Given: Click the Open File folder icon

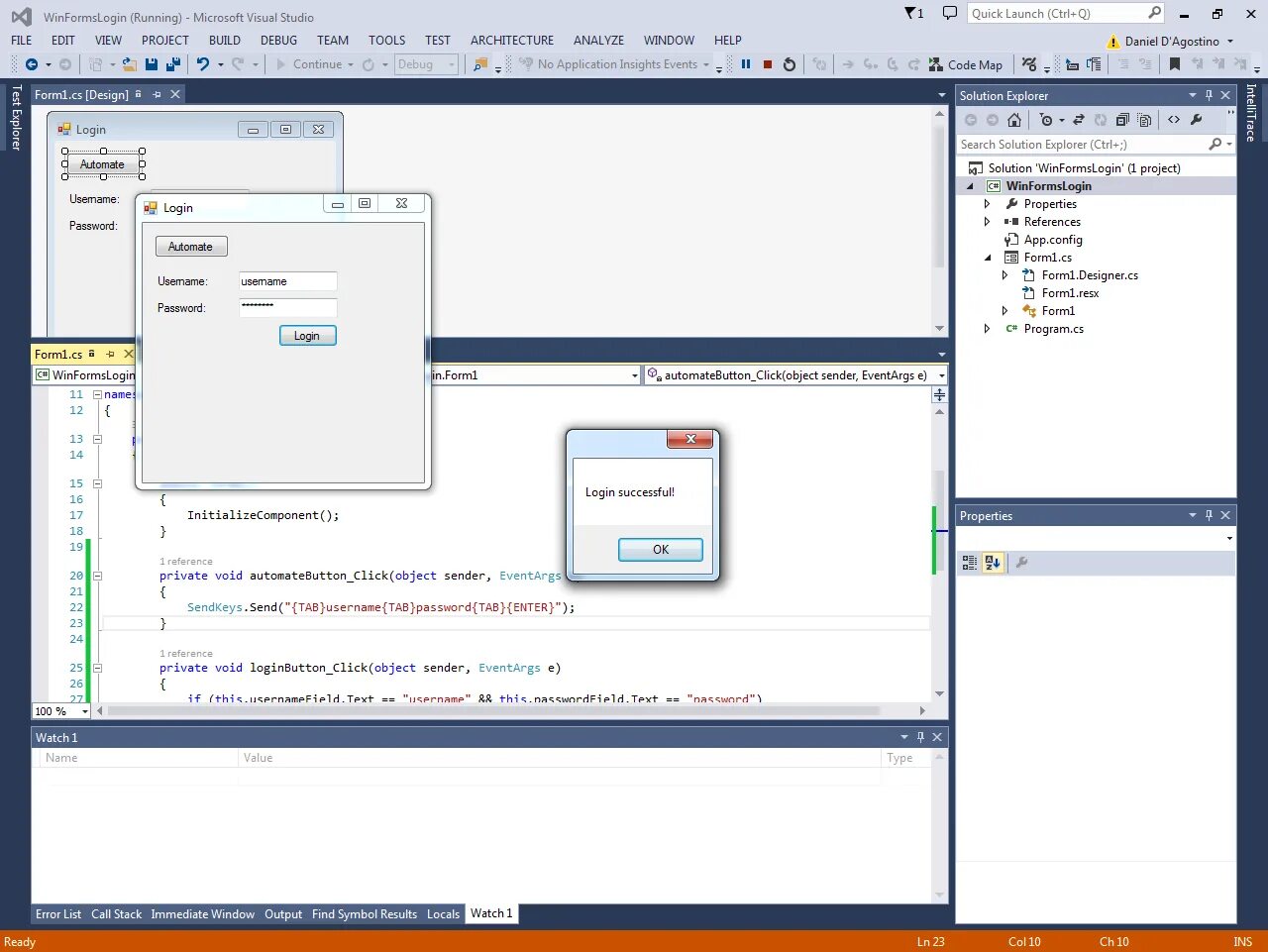Looking at the screenshot, I should (x=129, y=64).
